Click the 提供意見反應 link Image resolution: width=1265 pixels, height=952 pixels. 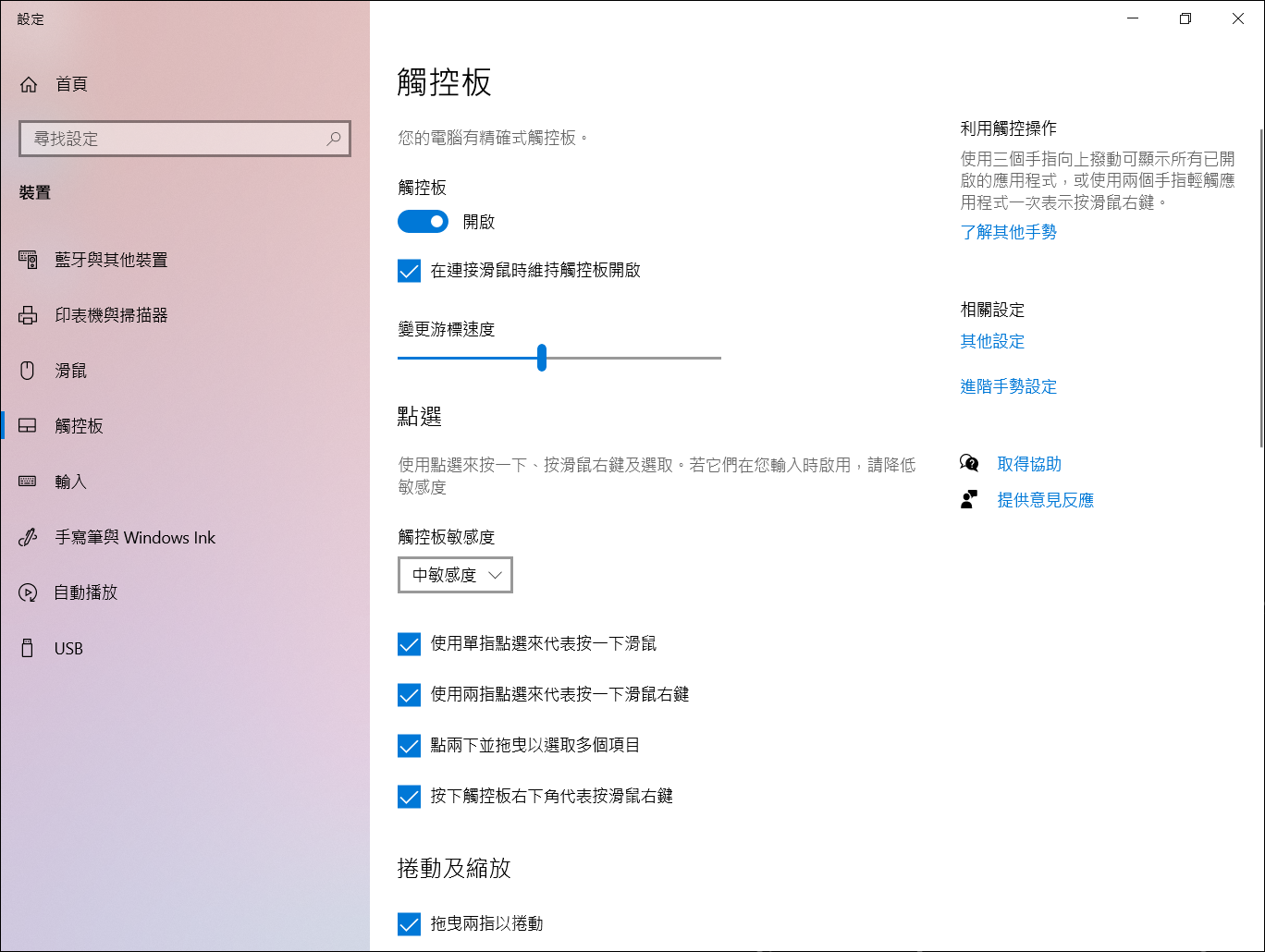(1045, 500)
